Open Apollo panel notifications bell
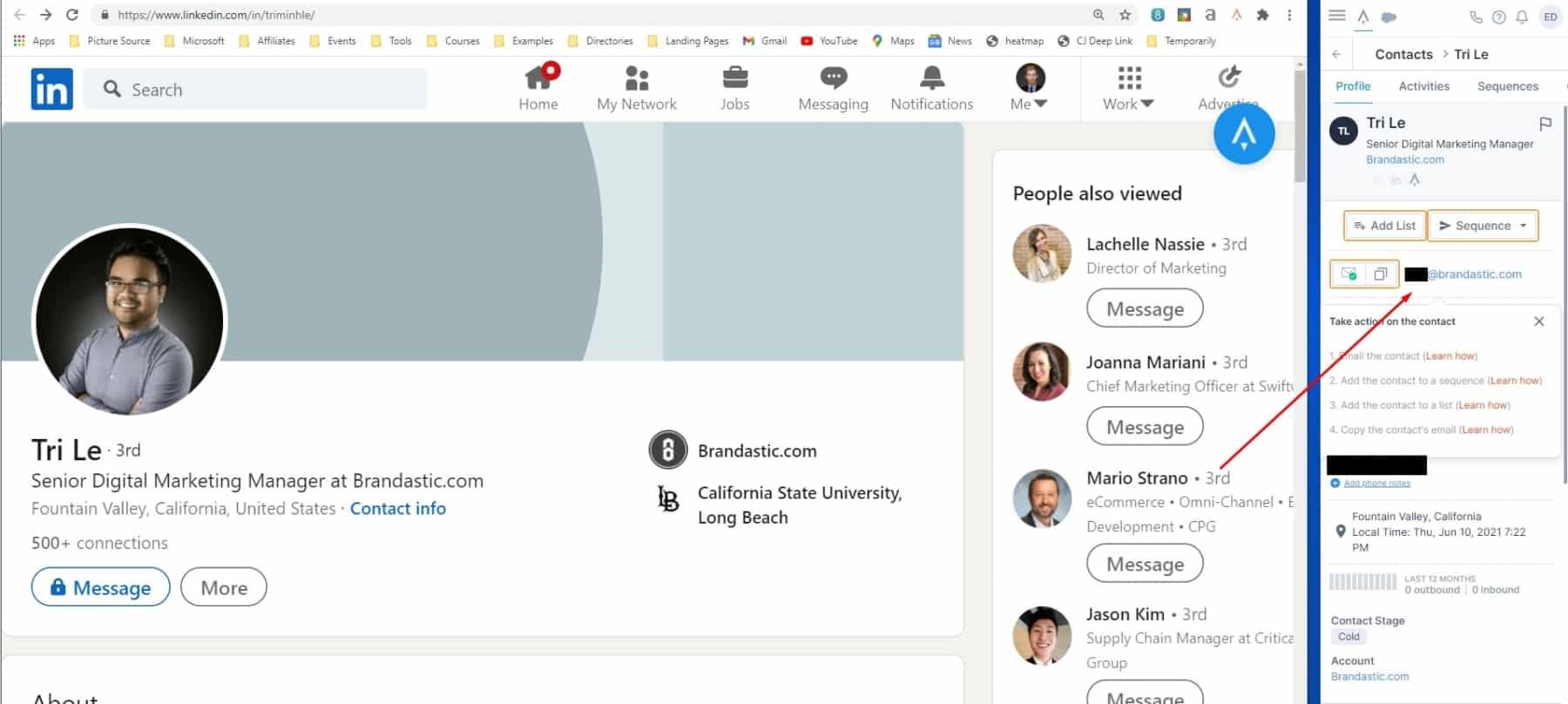The height and width of the screenshot is (704, 1568). click(x=1522, y=17)
